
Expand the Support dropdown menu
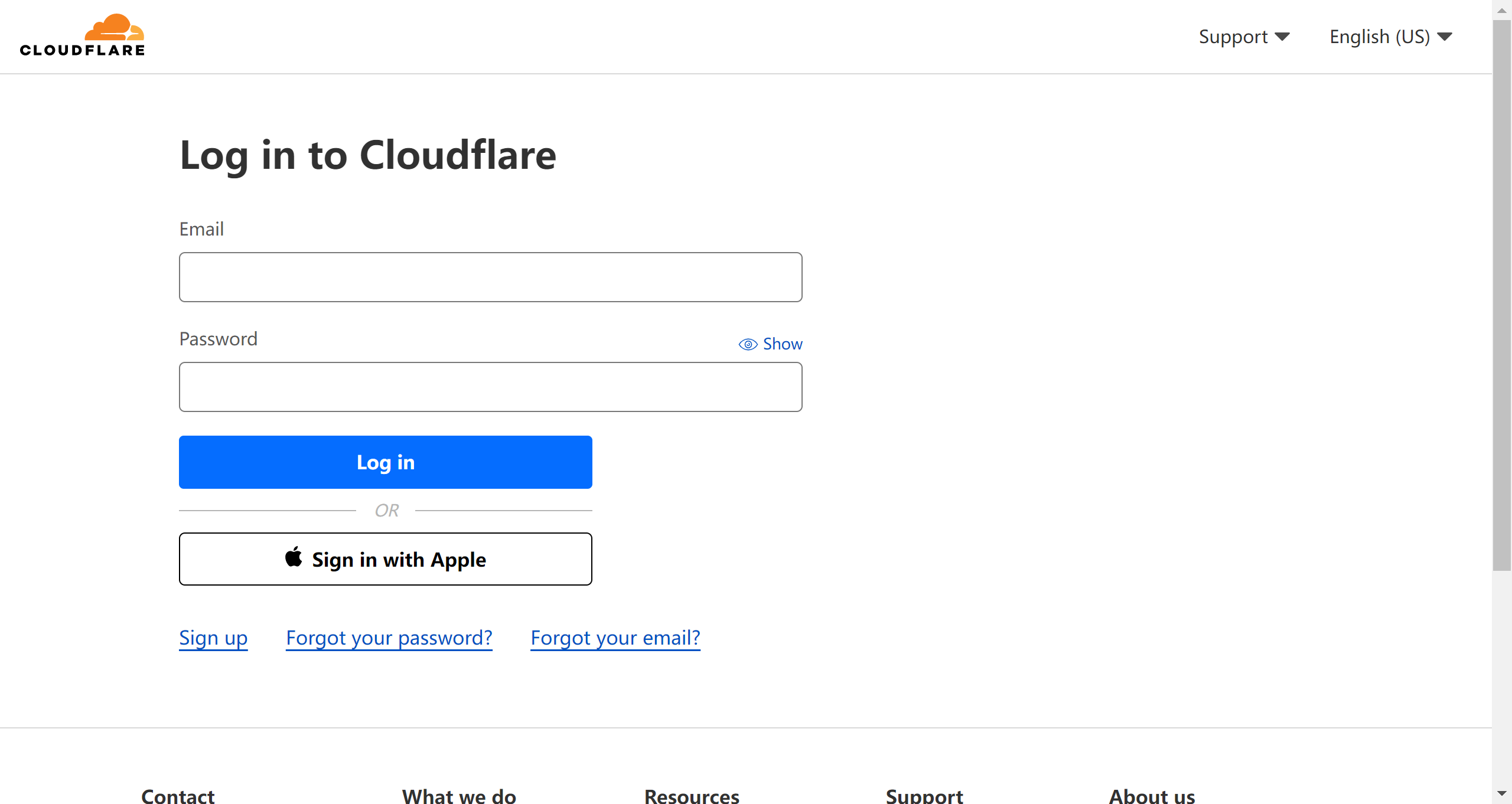[x=1243, y=36]
